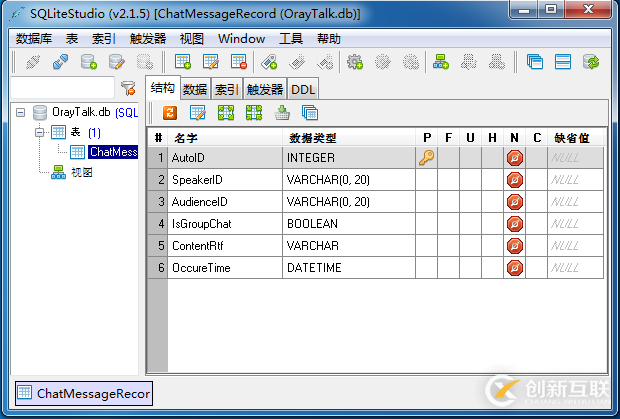
Task: Select ChatMess table in database tree
Action: coord(113,152)
